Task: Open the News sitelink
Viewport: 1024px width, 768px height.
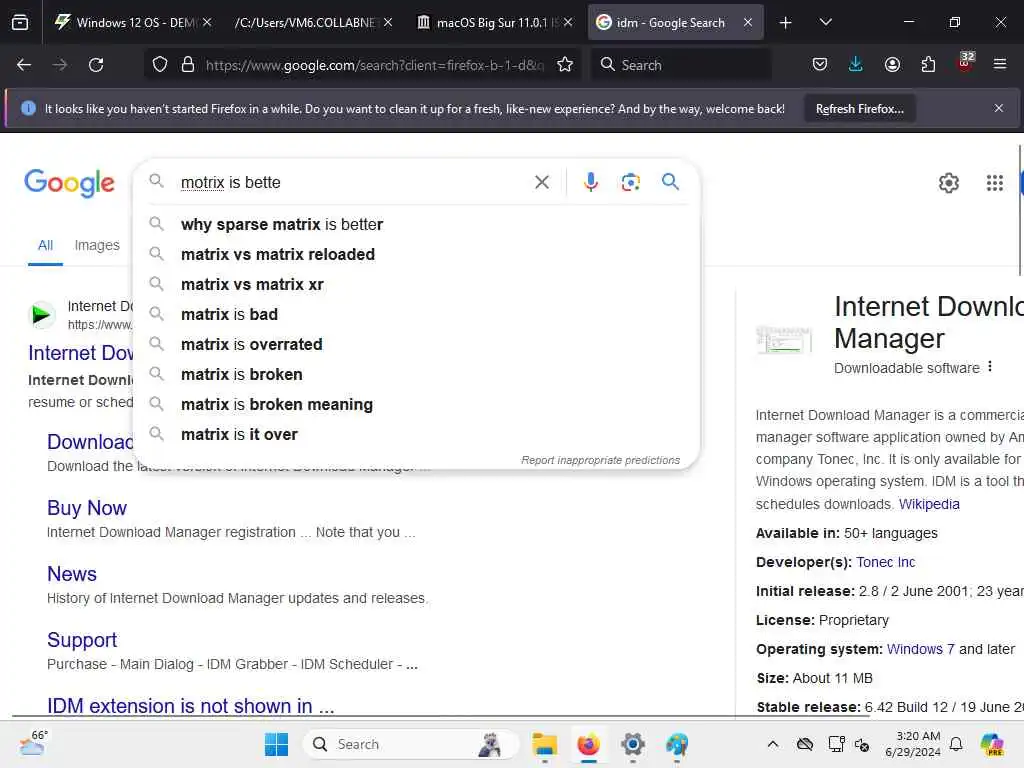Action: 72,574
